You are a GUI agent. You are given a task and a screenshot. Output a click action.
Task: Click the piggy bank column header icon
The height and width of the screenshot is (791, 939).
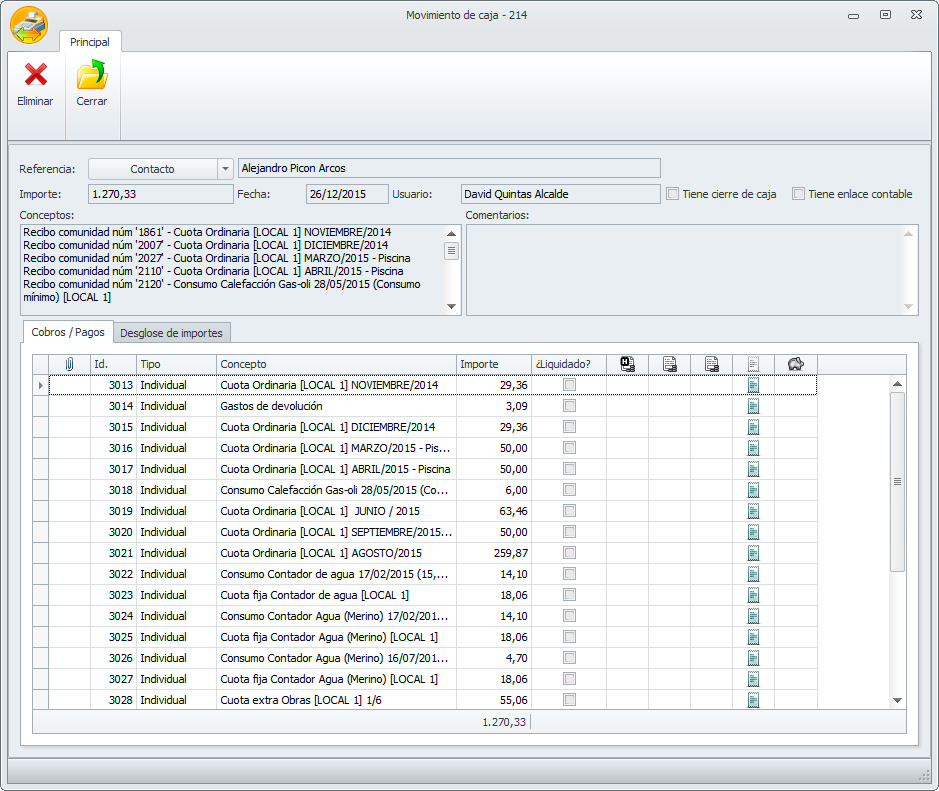coord(796,364)
